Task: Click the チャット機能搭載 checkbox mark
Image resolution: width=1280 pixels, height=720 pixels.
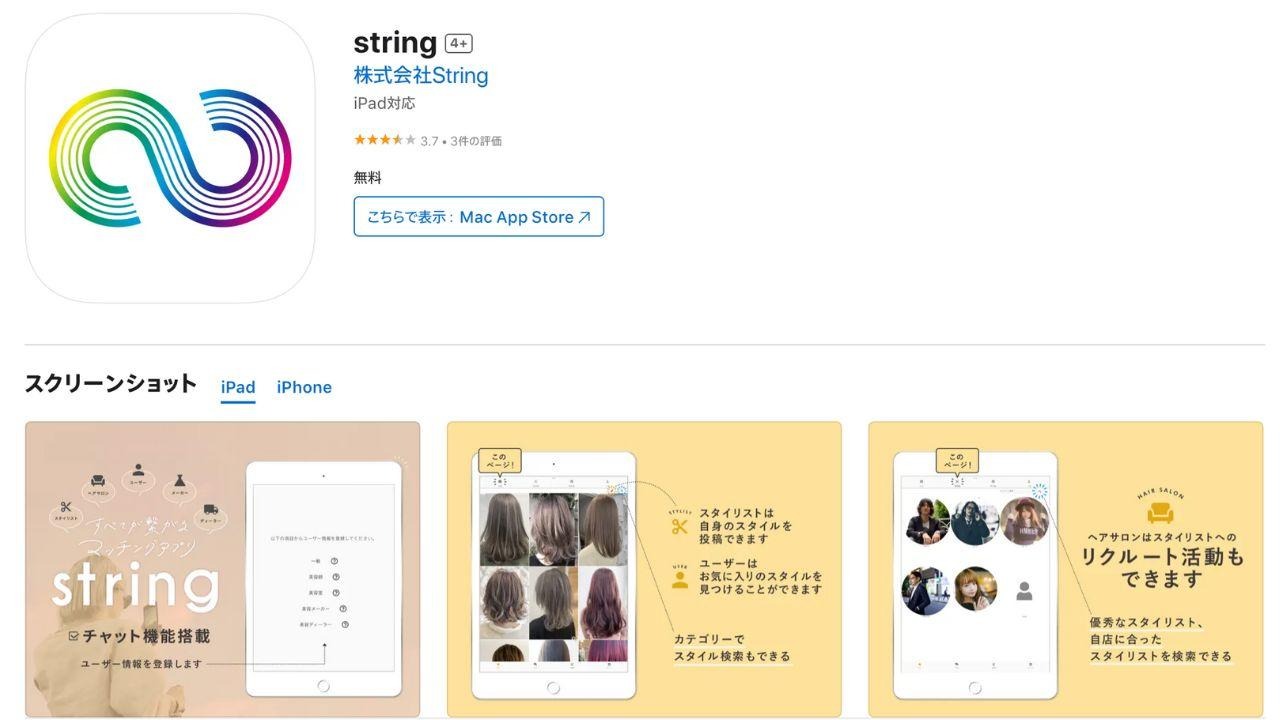Action: (x=73, y=636)
